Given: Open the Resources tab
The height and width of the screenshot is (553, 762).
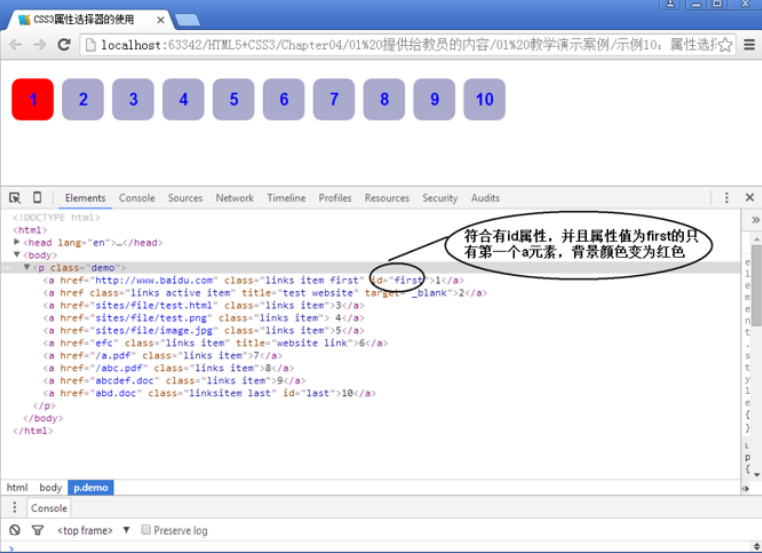Looking at the screenshot, I should tap(387, 198).
